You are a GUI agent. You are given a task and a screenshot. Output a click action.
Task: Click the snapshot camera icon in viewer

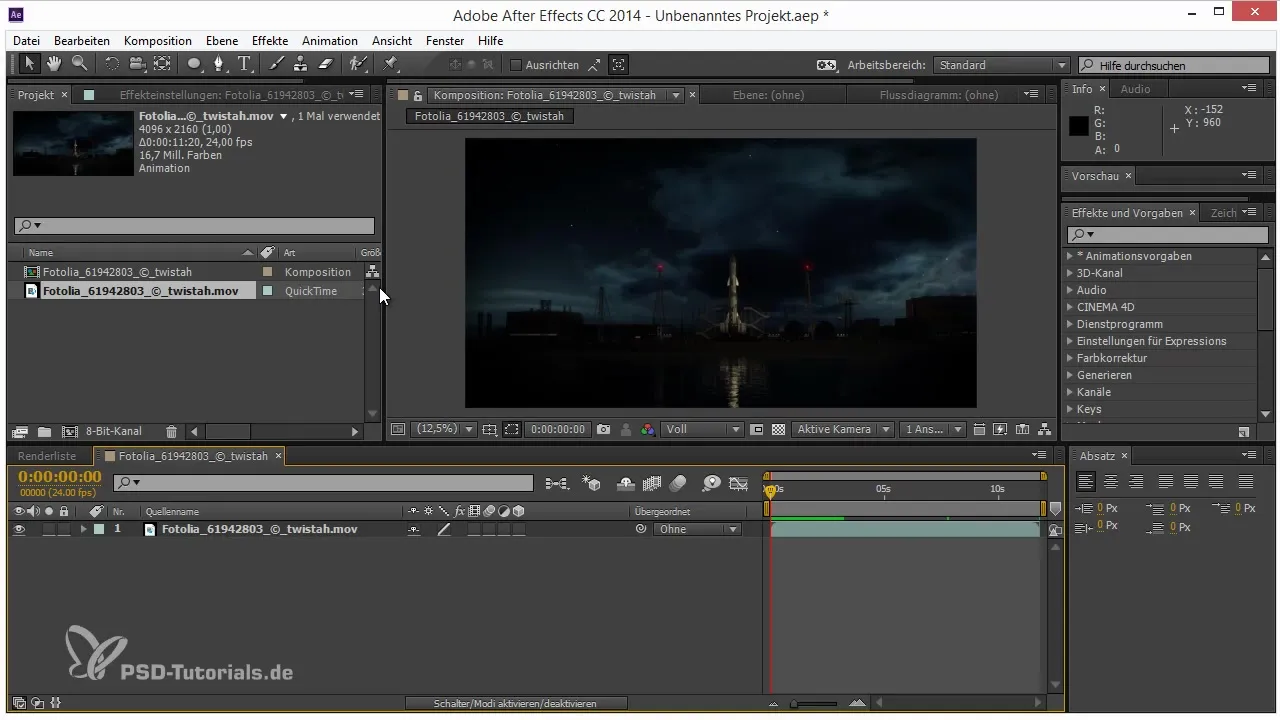click(x=603, y=429)
